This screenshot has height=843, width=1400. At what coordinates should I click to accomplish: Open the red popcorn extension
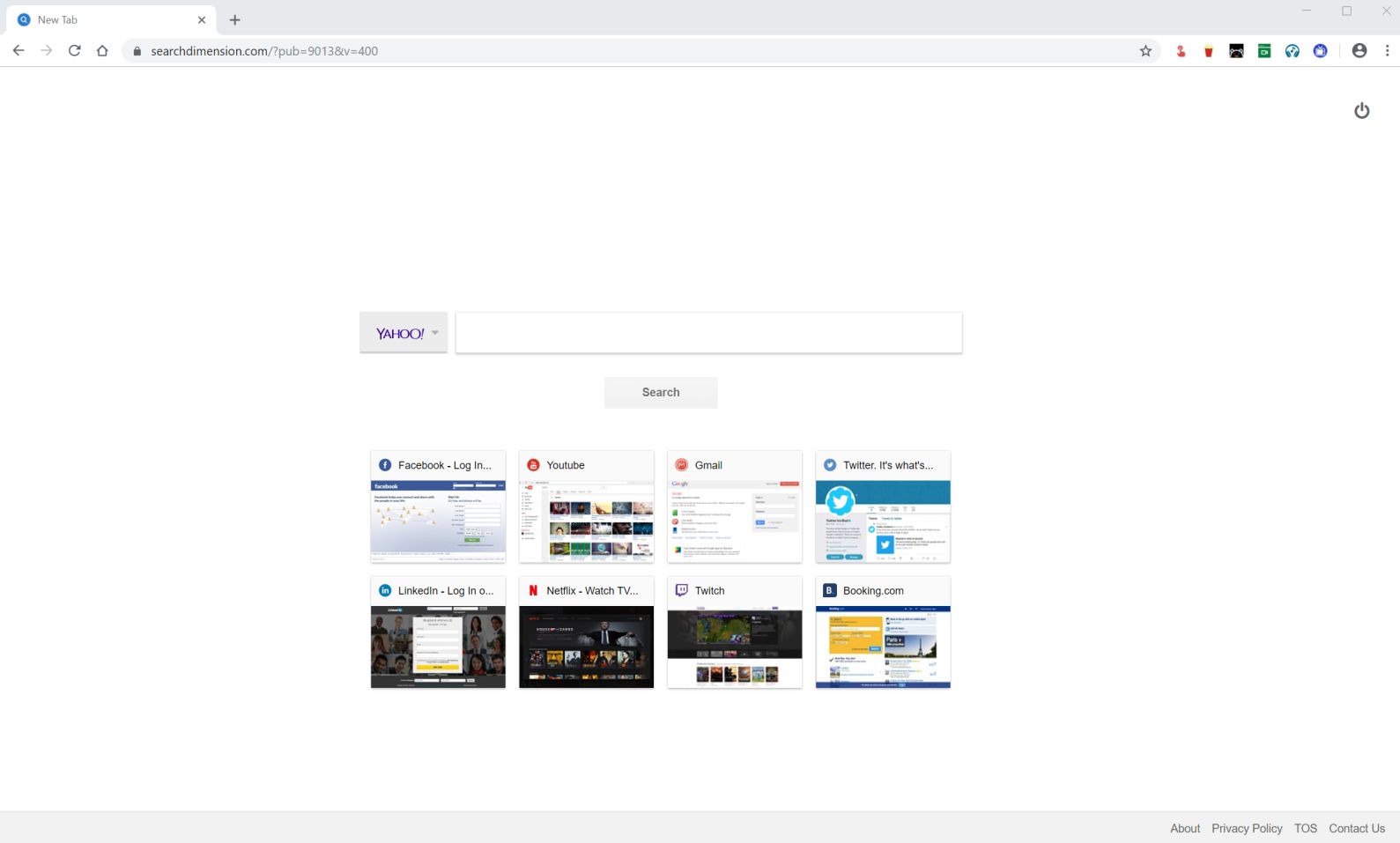[x=1209, y=51]
